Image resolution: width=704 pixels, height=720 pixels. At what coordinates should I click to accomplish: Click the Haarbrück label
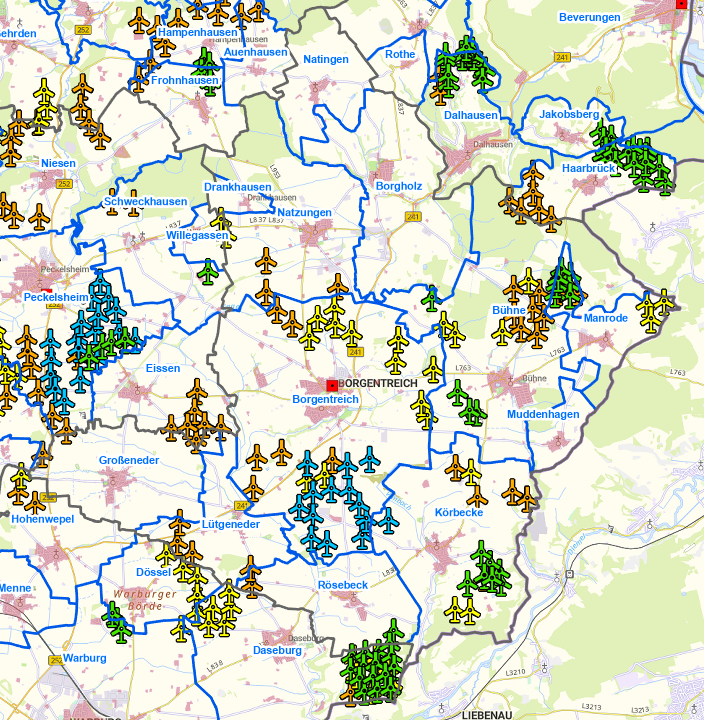point(588,169)
